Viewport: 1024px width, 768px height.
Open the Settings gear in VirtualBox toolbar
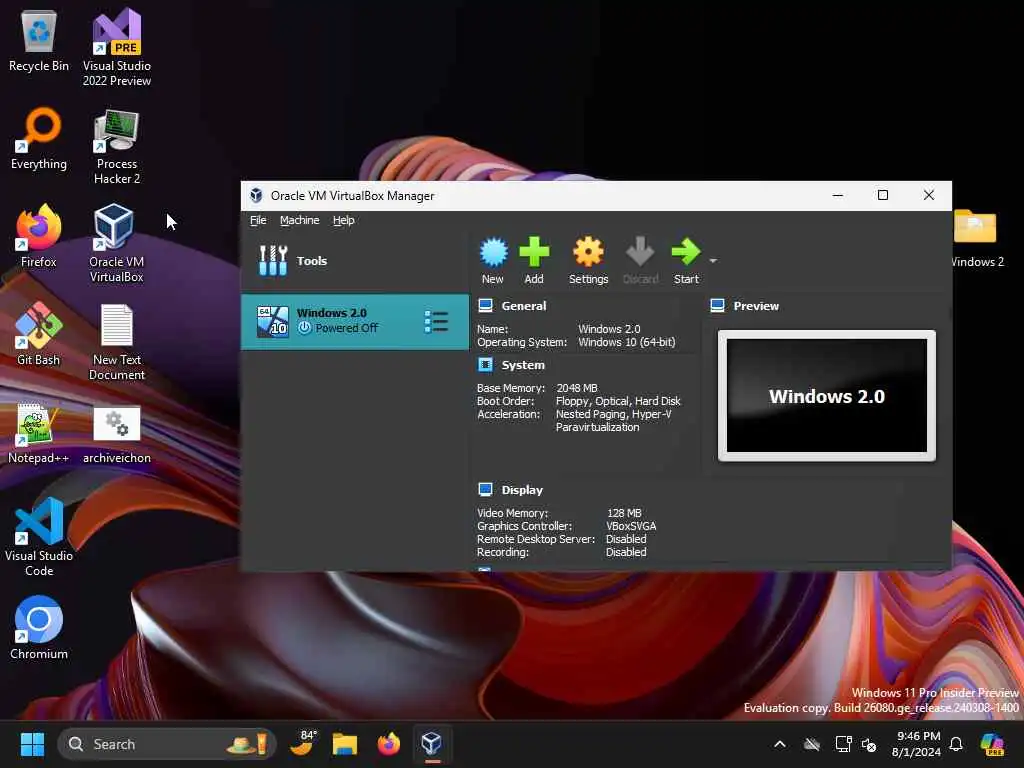pos(588,260)
